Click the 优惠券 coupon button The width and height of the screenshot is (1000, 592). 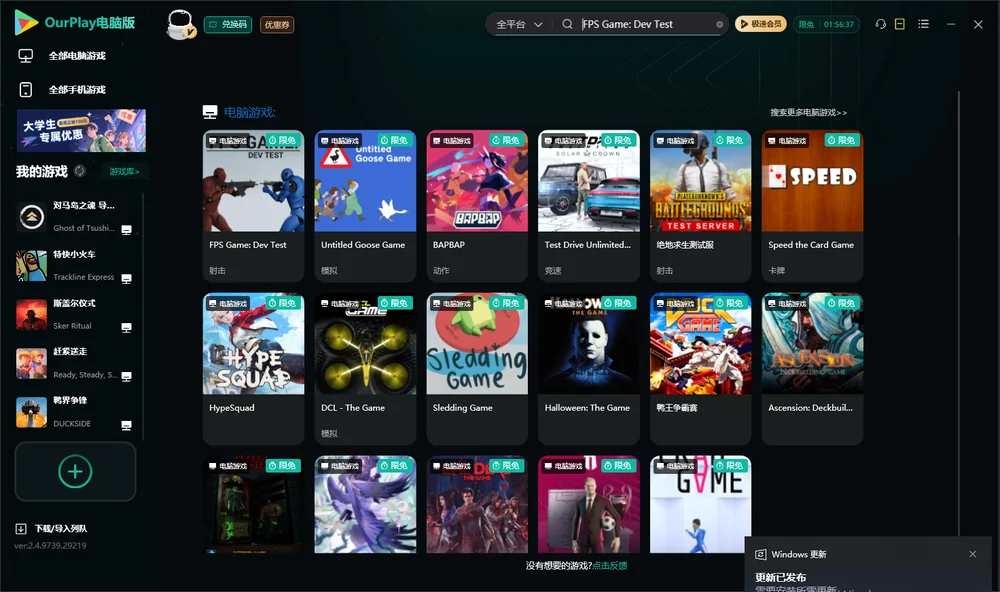pos(277,25)
